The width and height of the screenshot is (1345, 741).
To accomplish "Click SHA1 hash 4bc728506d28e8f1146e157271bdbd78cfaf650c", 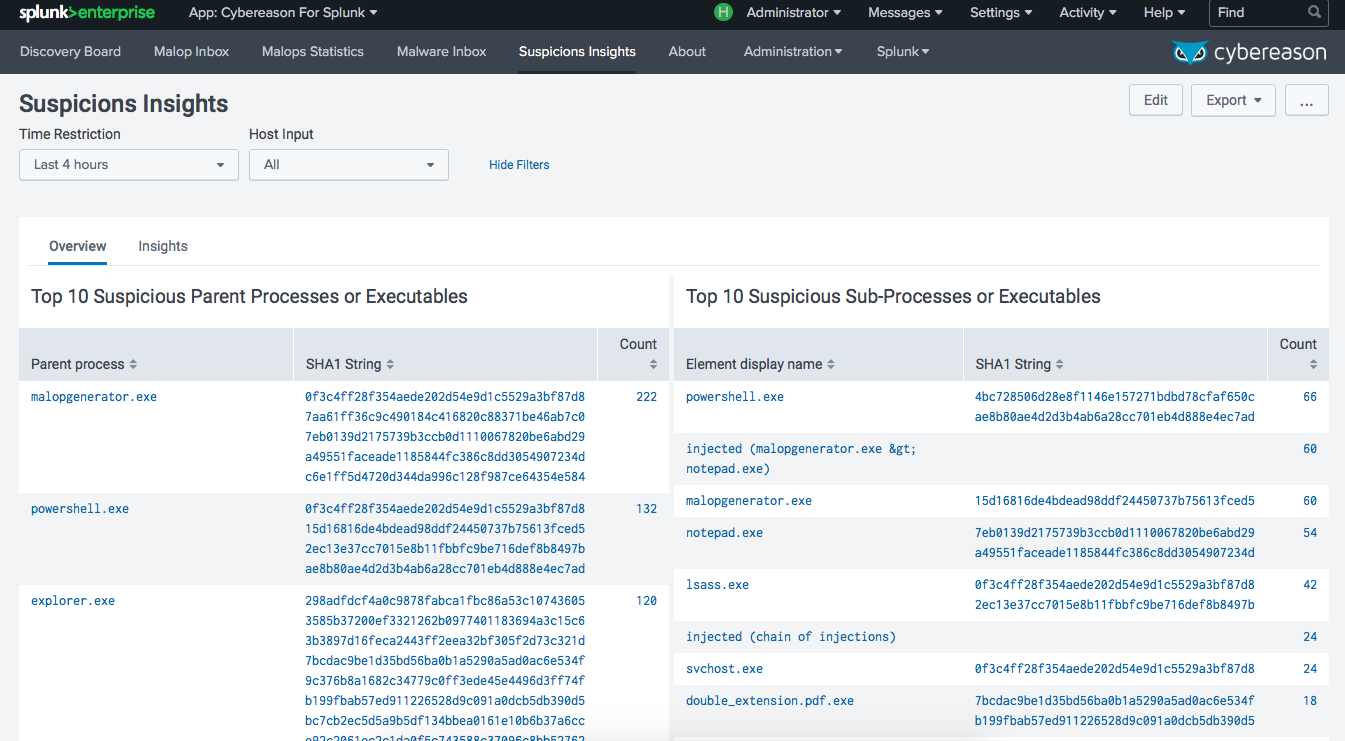I will click(1115, 397).
